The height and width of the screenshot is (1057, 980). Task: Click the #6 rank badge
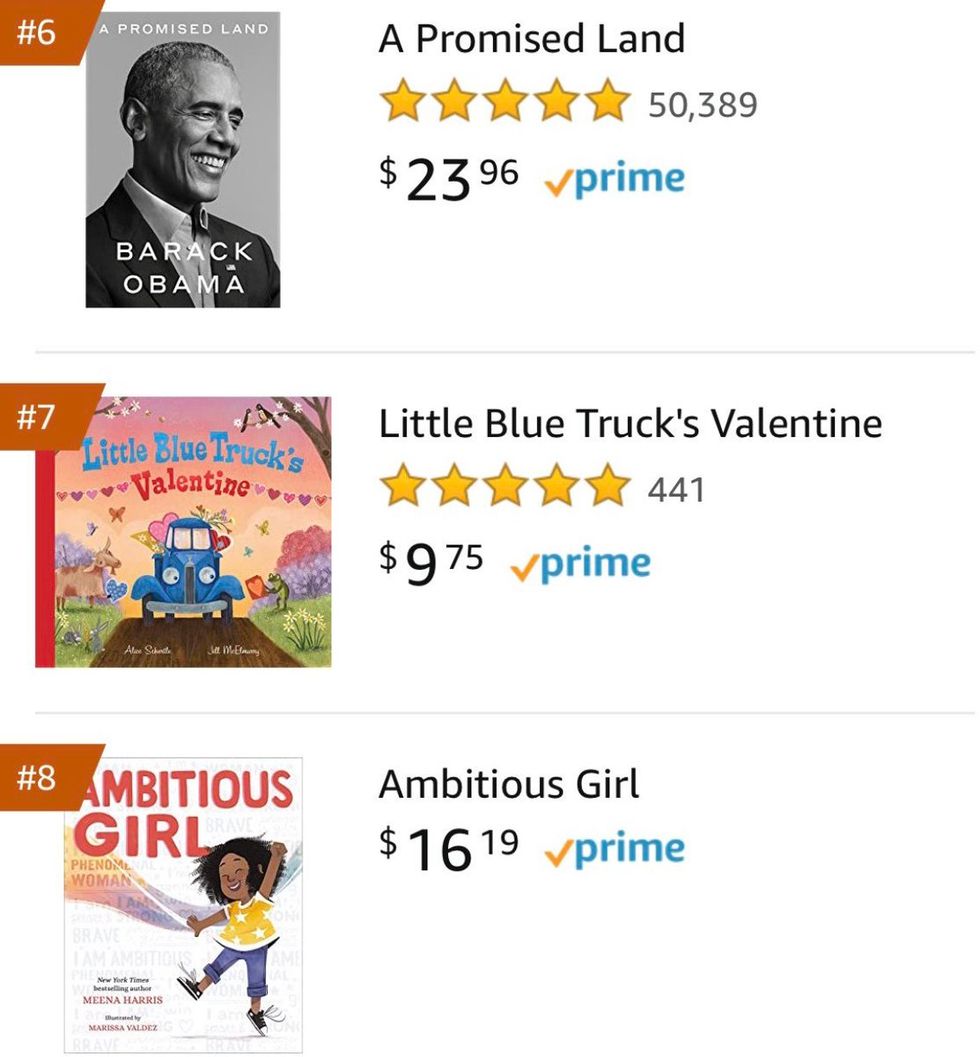coord(40,31)
